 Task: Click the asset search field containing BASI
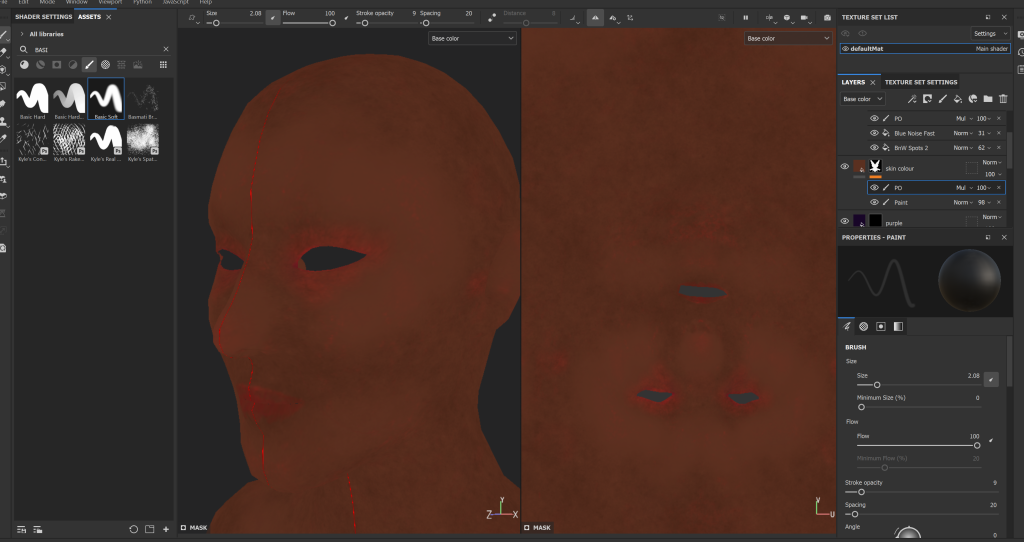95,49
